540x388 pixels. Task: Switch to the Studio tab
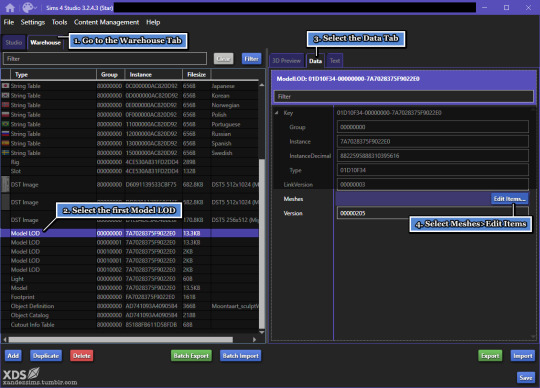(x=13, y=42)
